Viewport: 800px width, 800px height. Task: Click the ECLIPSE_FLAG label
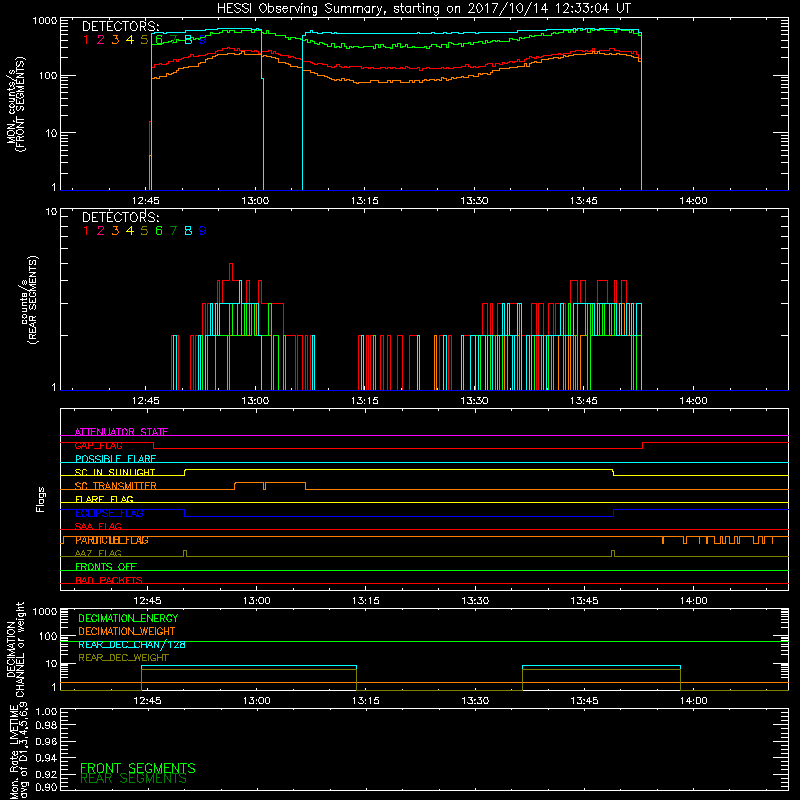click(x=109, y=513)
